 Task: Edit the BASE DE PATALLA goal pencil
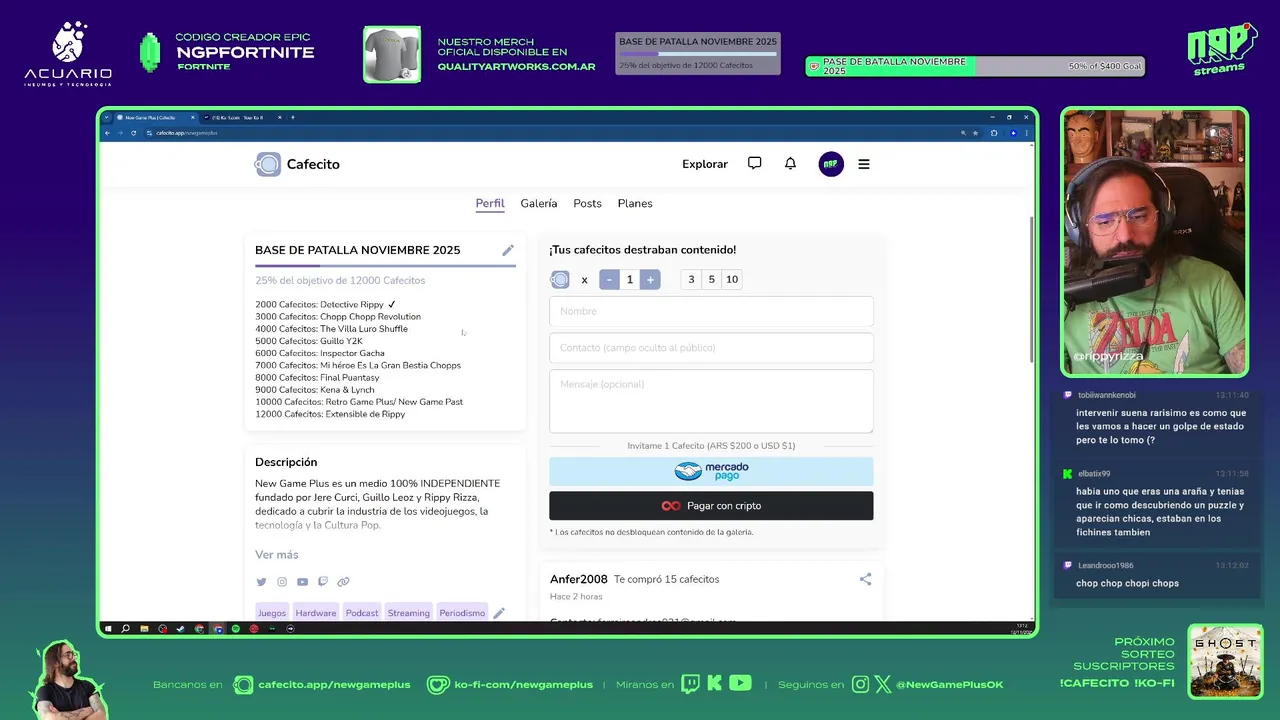(x=508, y=250)
